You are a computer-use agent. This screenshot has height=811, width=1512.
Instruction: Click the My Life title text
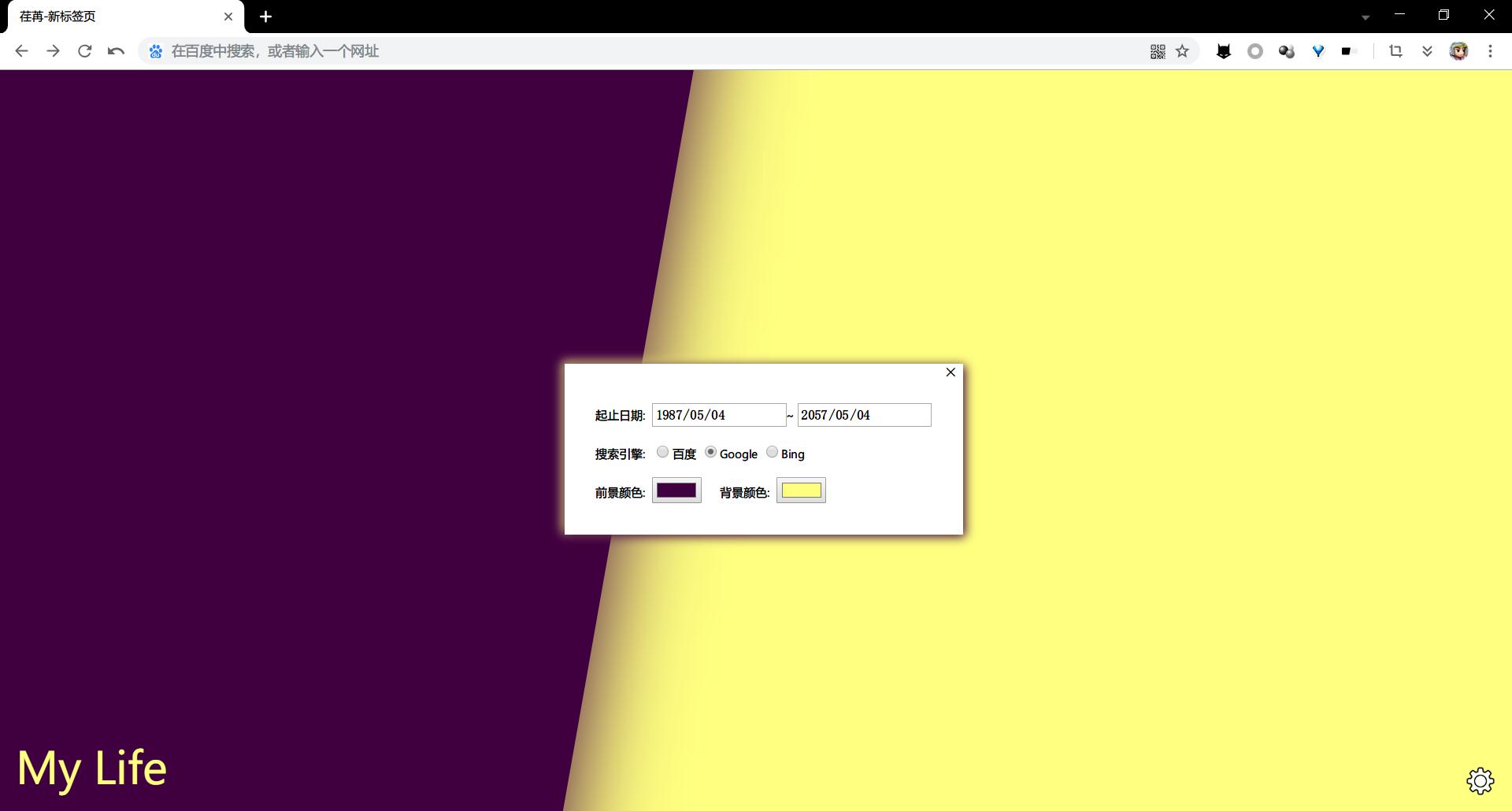pos(92,768)
